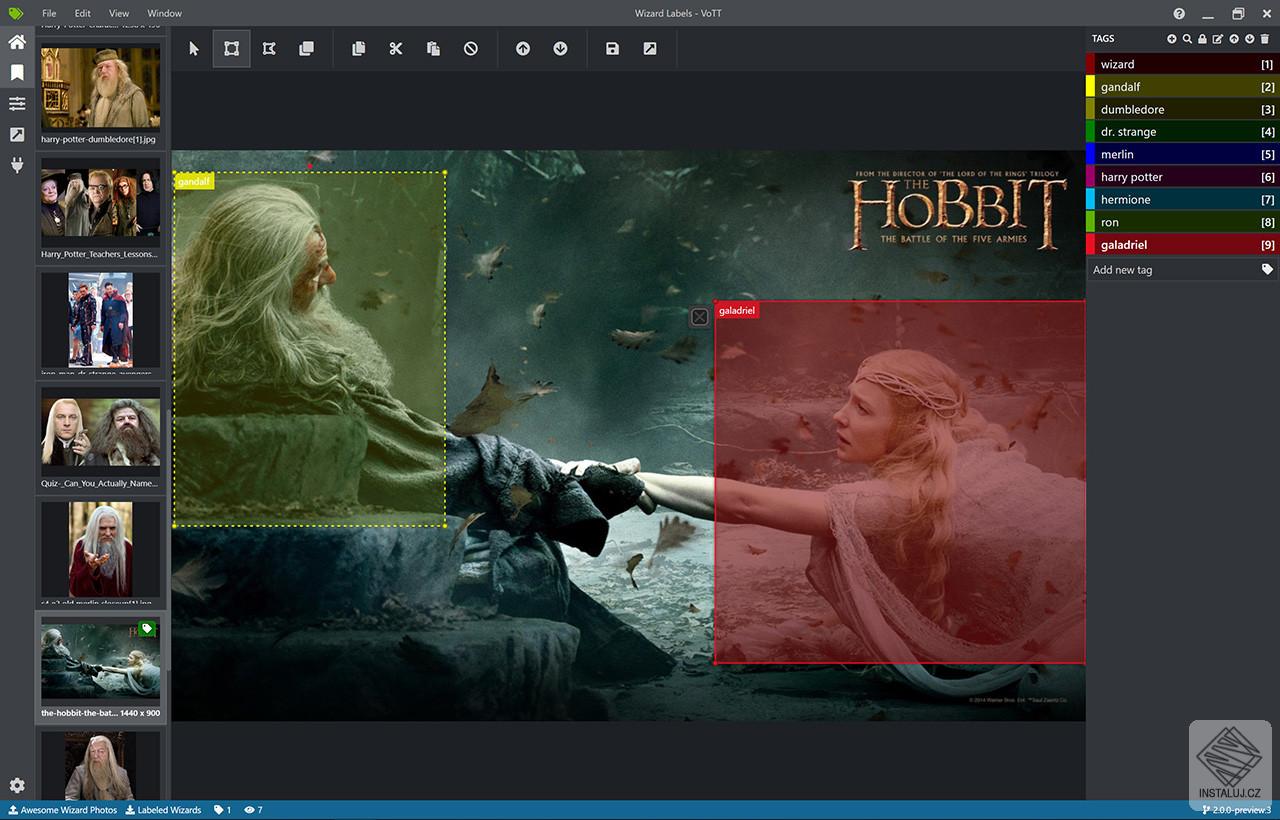Click VoTT logo icon in title bar
Viewport: 1280px width, 820px height.
click(x=16, y=13)
